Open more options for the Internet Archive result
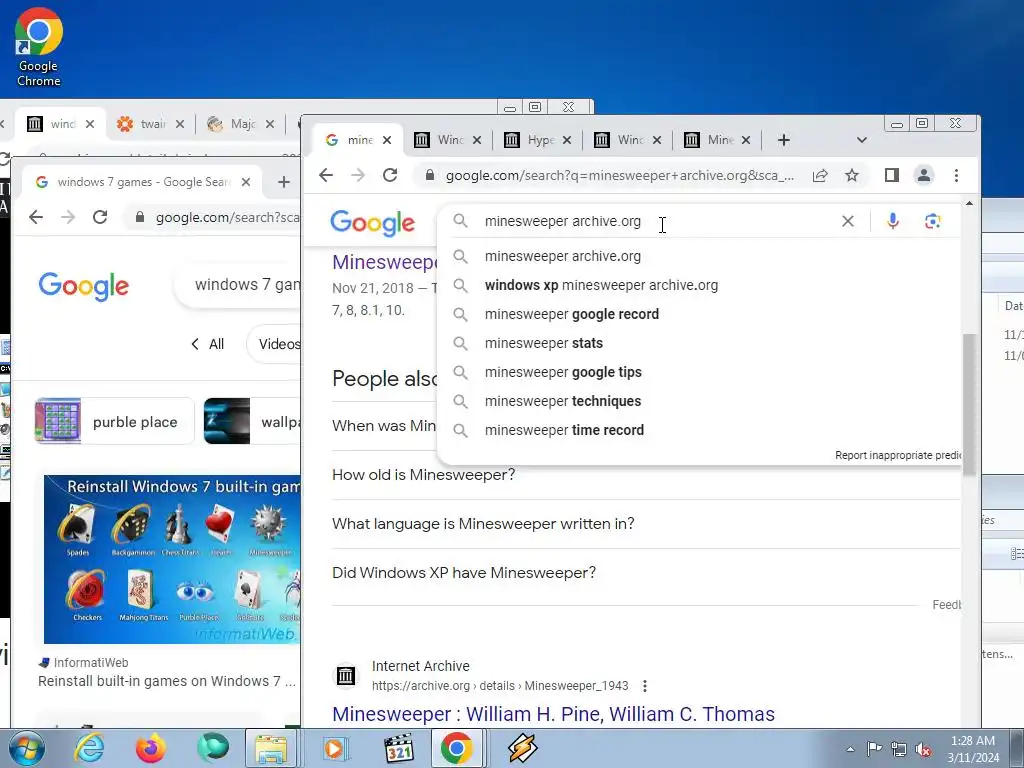Image resolution: width=1024 pixels, height=768 pixels. pos(645,686)
